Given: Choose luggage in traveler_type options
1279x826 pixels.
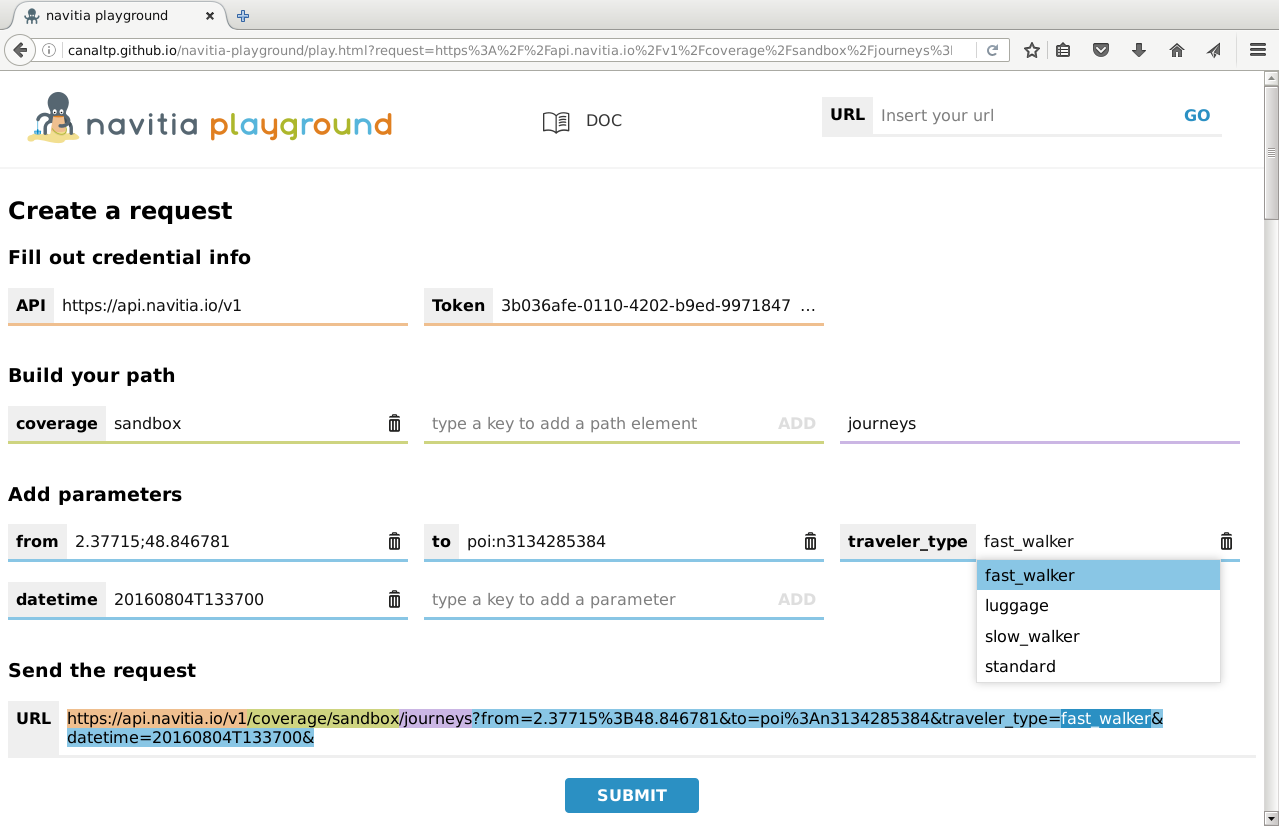Looking at the screenshot, I should pos(1098,605).
